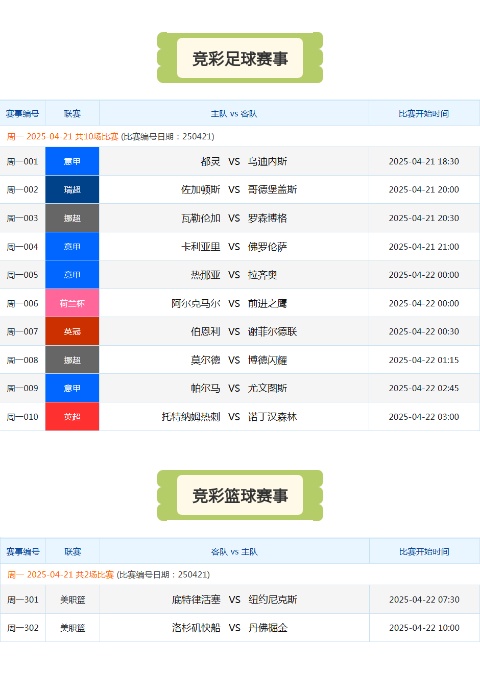Screen dimensions: 480x690
Task: Click home team 托特纳姆热刺
Action: pos(191,417)
